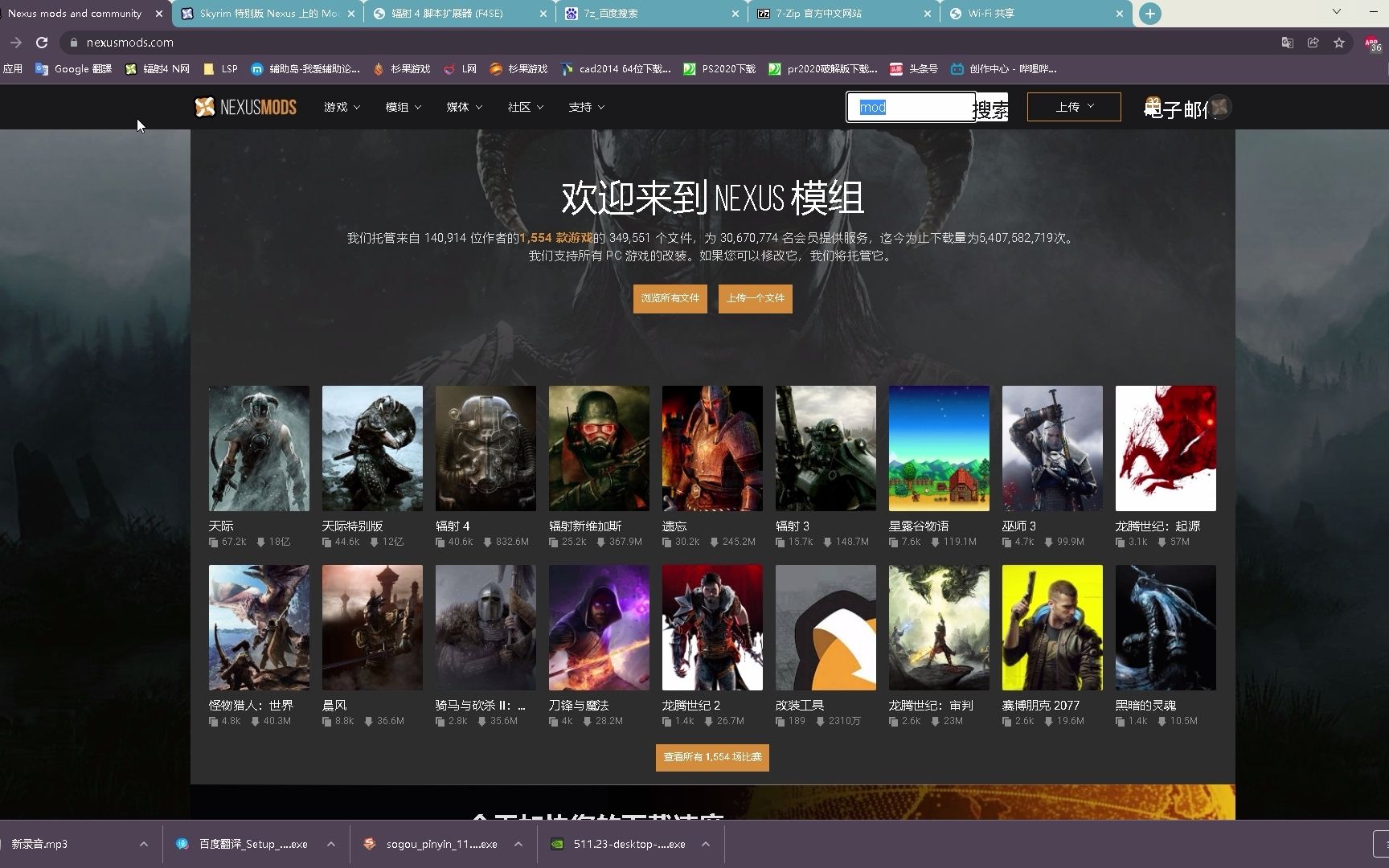Viewport: 1389px width, 868px height.
Task: Open the 辐射4 N网 bookmark
Action: pyautogui.click(x=158, y=69)
